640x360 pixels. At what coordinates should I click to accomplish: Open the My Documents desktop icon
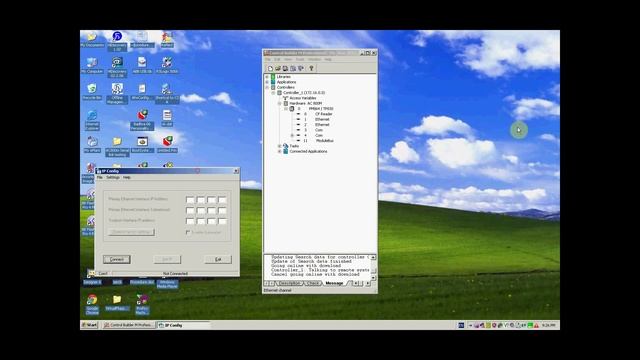tap(92, 40)
